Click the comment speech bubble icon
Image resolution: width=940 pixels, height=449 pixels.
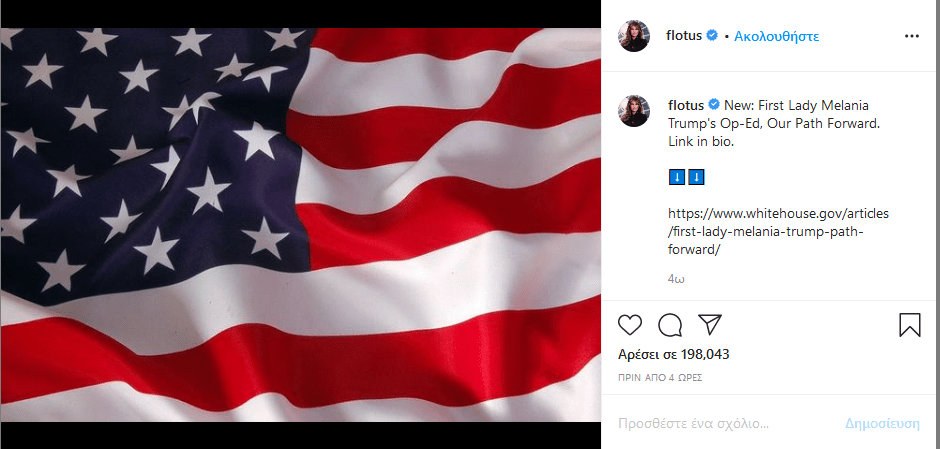click(670, 325)
